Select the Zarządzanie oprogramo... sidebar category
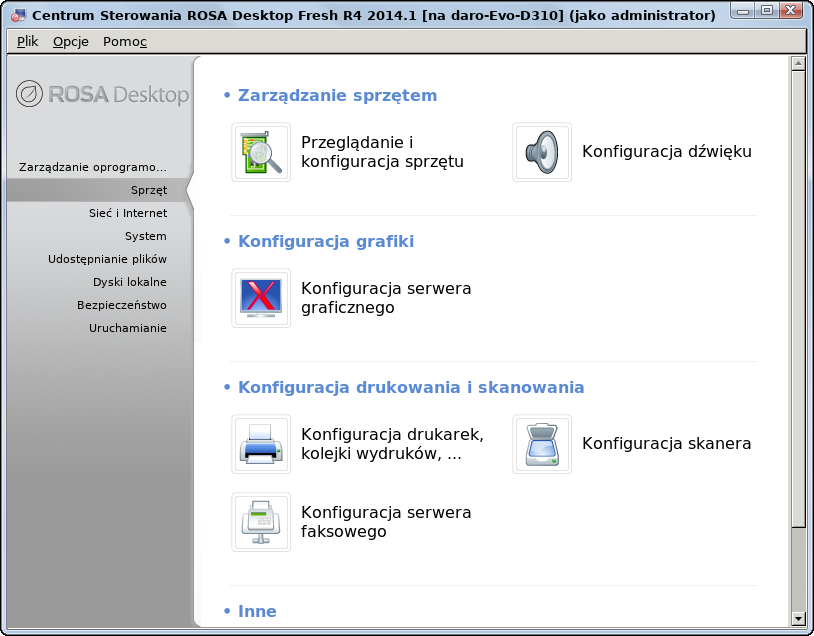 pos(93,167)
